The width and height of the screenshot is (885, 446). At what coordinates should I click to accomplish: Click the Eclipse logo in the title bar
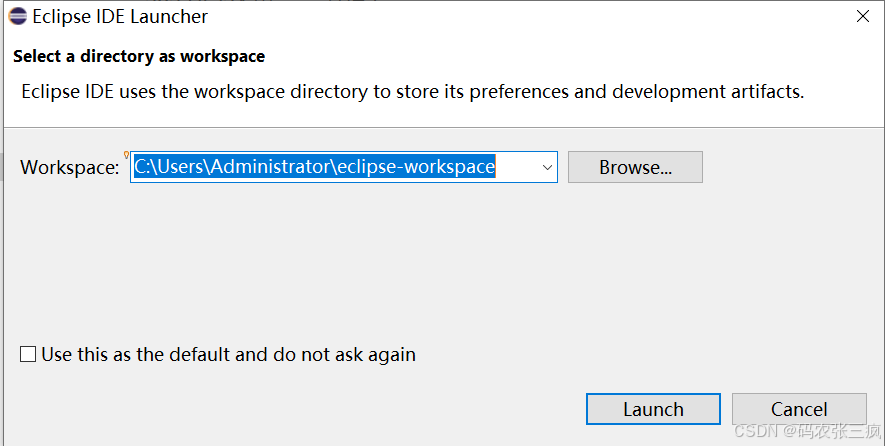coord(17,16)
